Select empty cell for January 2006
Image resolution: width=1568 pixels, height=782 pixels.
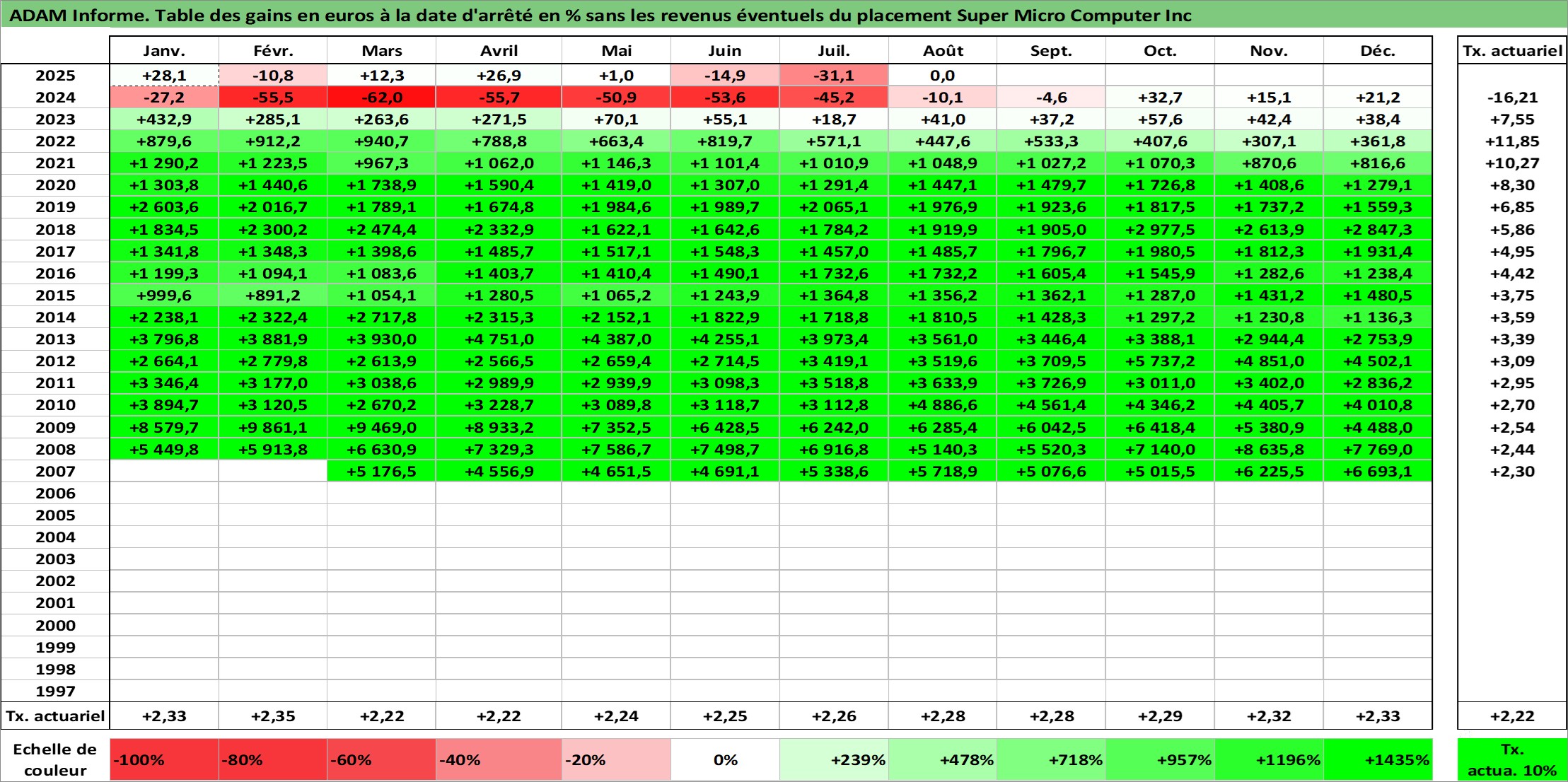(x=164, y=494)
